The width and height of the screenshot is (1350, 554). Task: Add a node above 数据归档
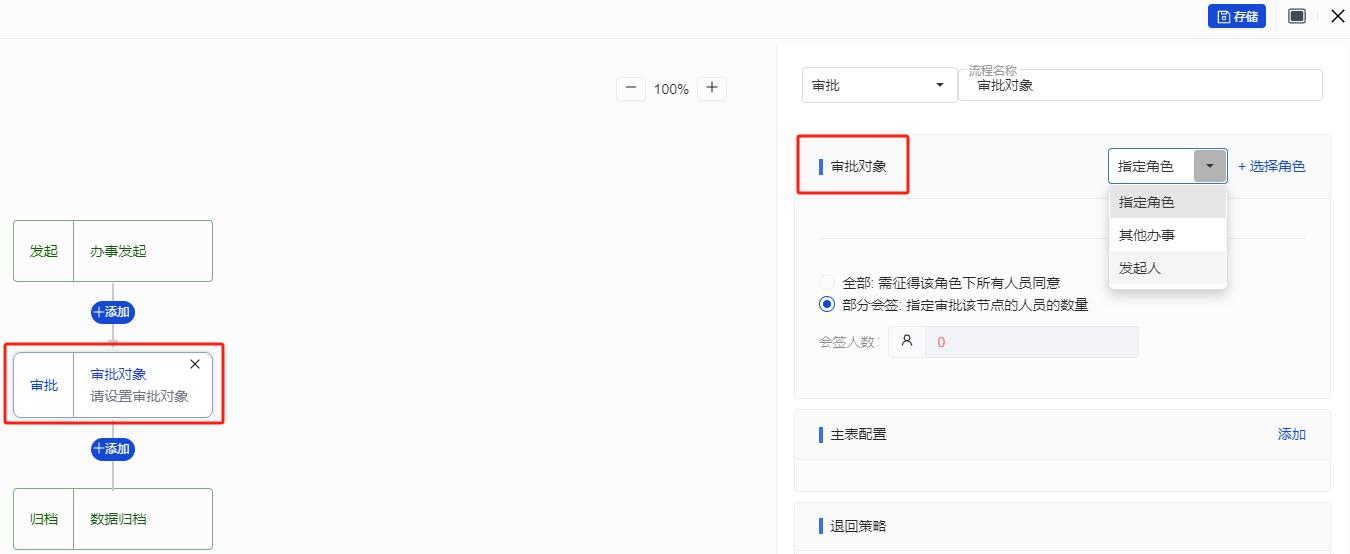coord(113,449)
